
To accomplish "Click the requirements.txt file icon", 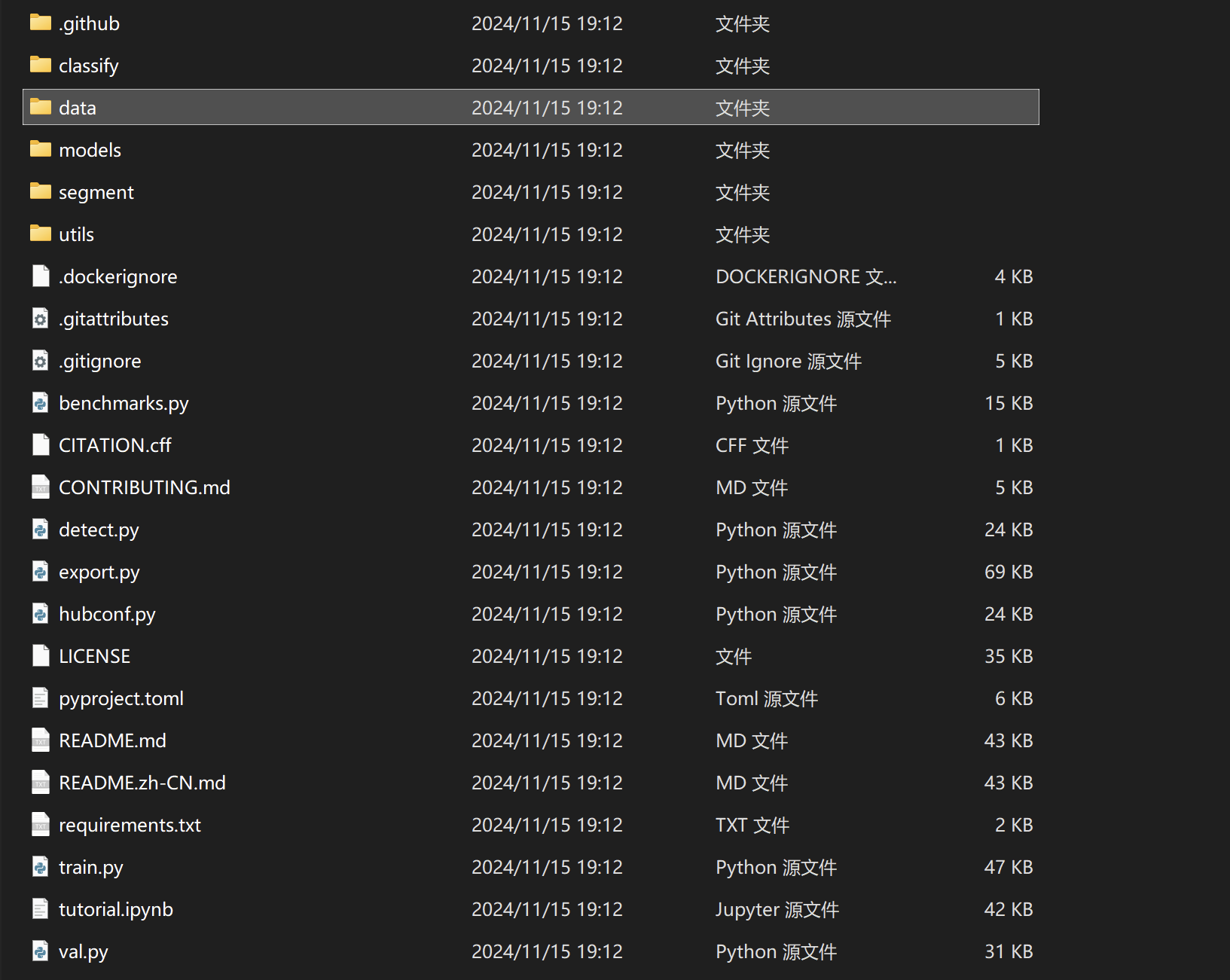I will (41, 825).
